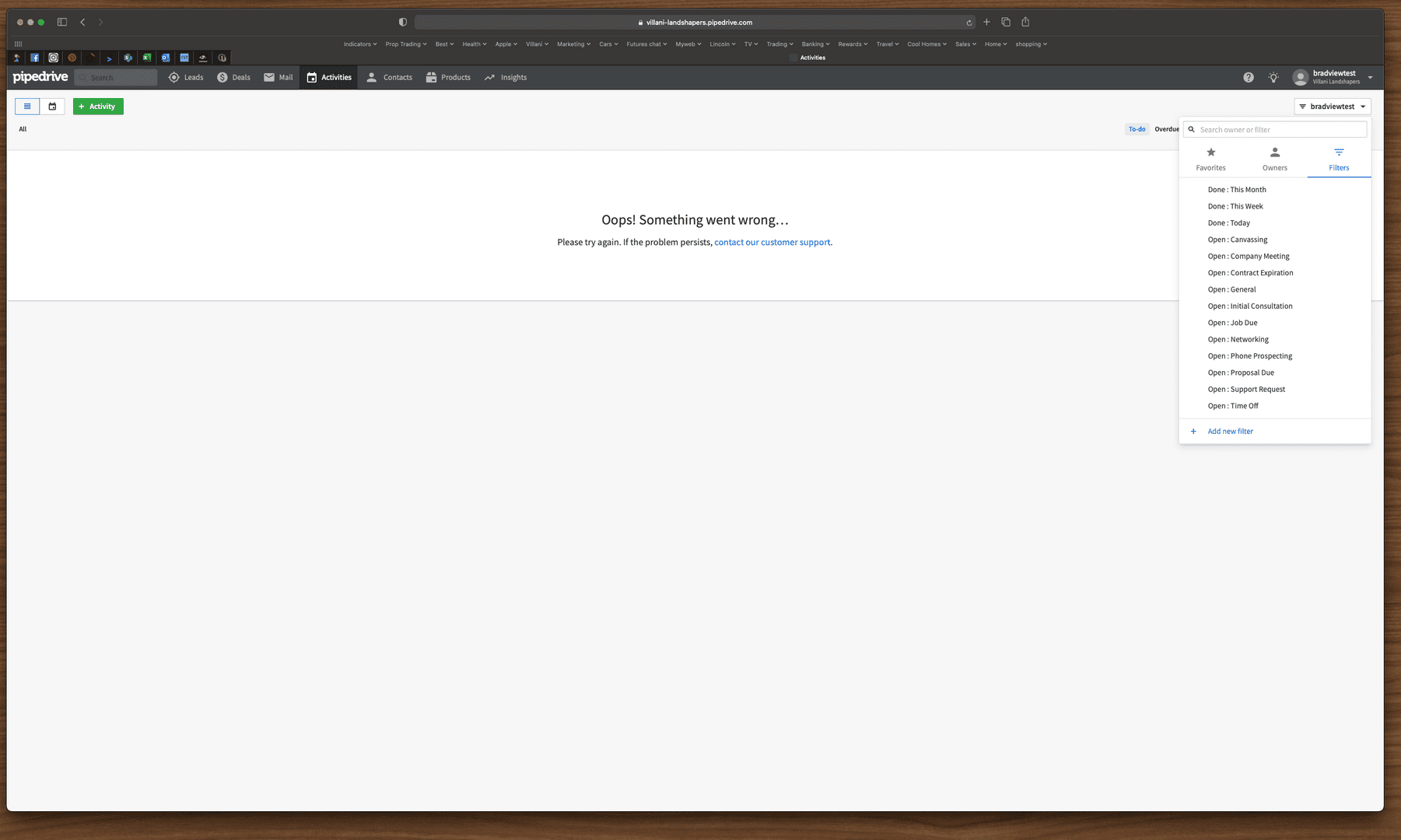Click Add new filter link
This screenshot has height=840, width=1401.
point(1230,432)
